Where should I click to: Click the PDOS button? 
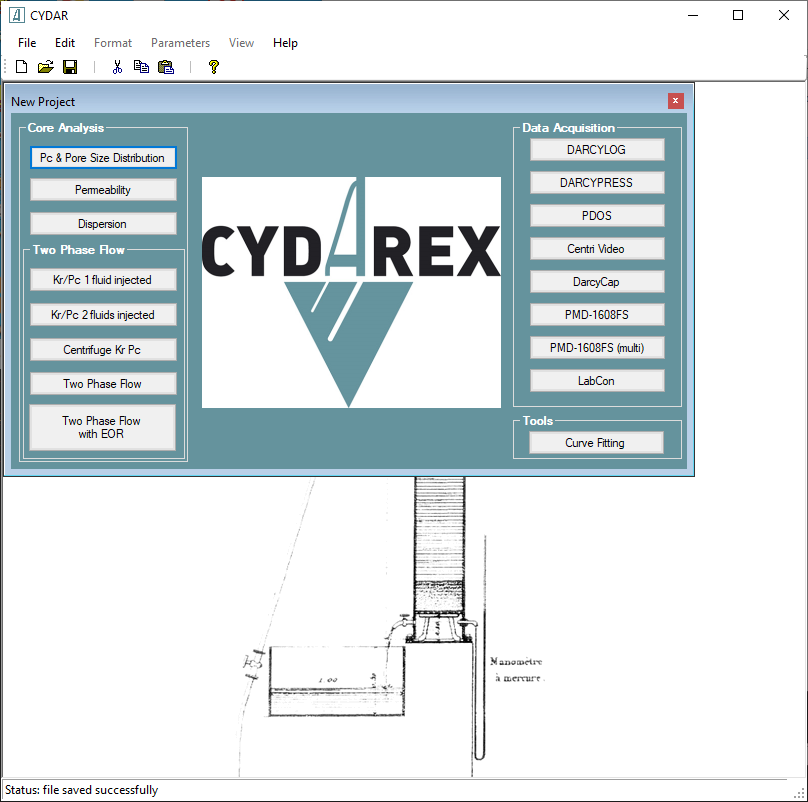597,215
